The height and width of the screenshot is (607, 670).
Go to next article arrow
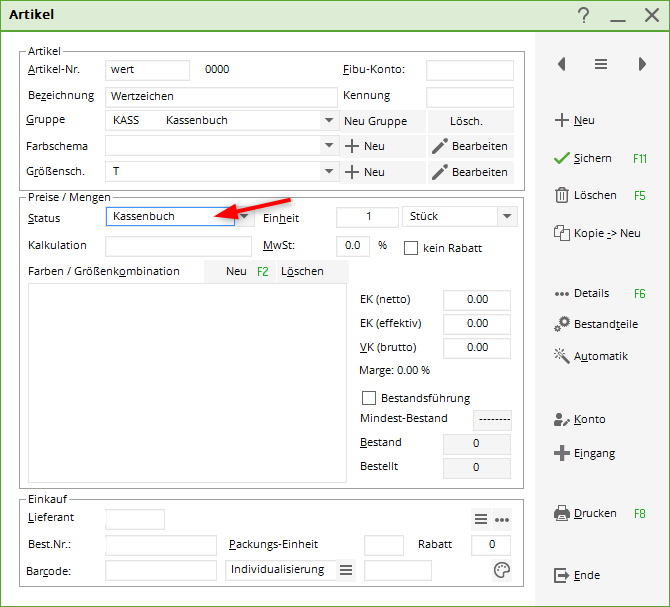point(641,64)
